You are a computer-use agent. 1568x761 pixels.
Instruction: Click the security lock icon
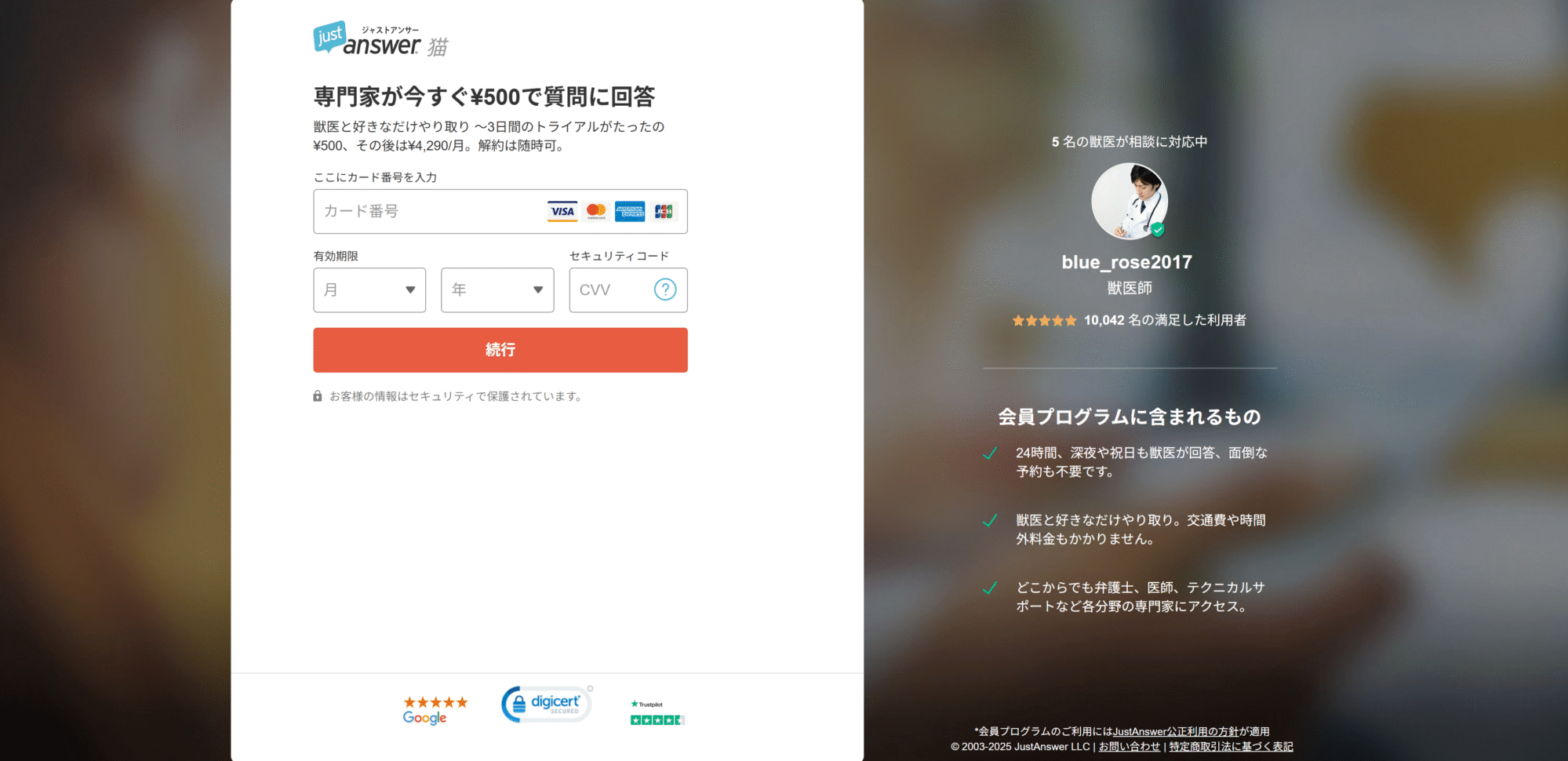click(x=317, y=395)
